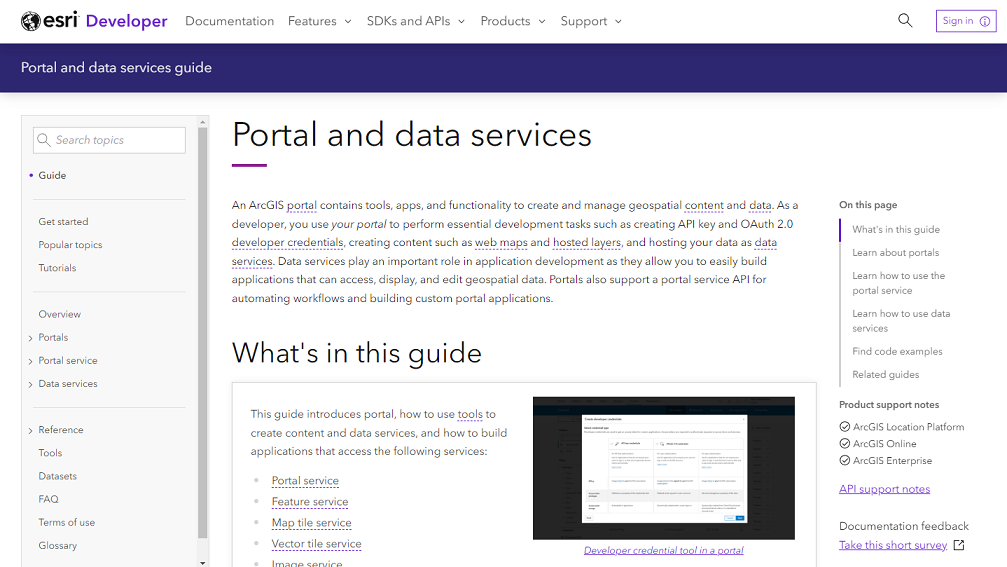Image resolution: width=1007 pixels, height=567 pixels.
Task: Click ArcGIS Location Platform check icon
Action: (x=845, y=426)
